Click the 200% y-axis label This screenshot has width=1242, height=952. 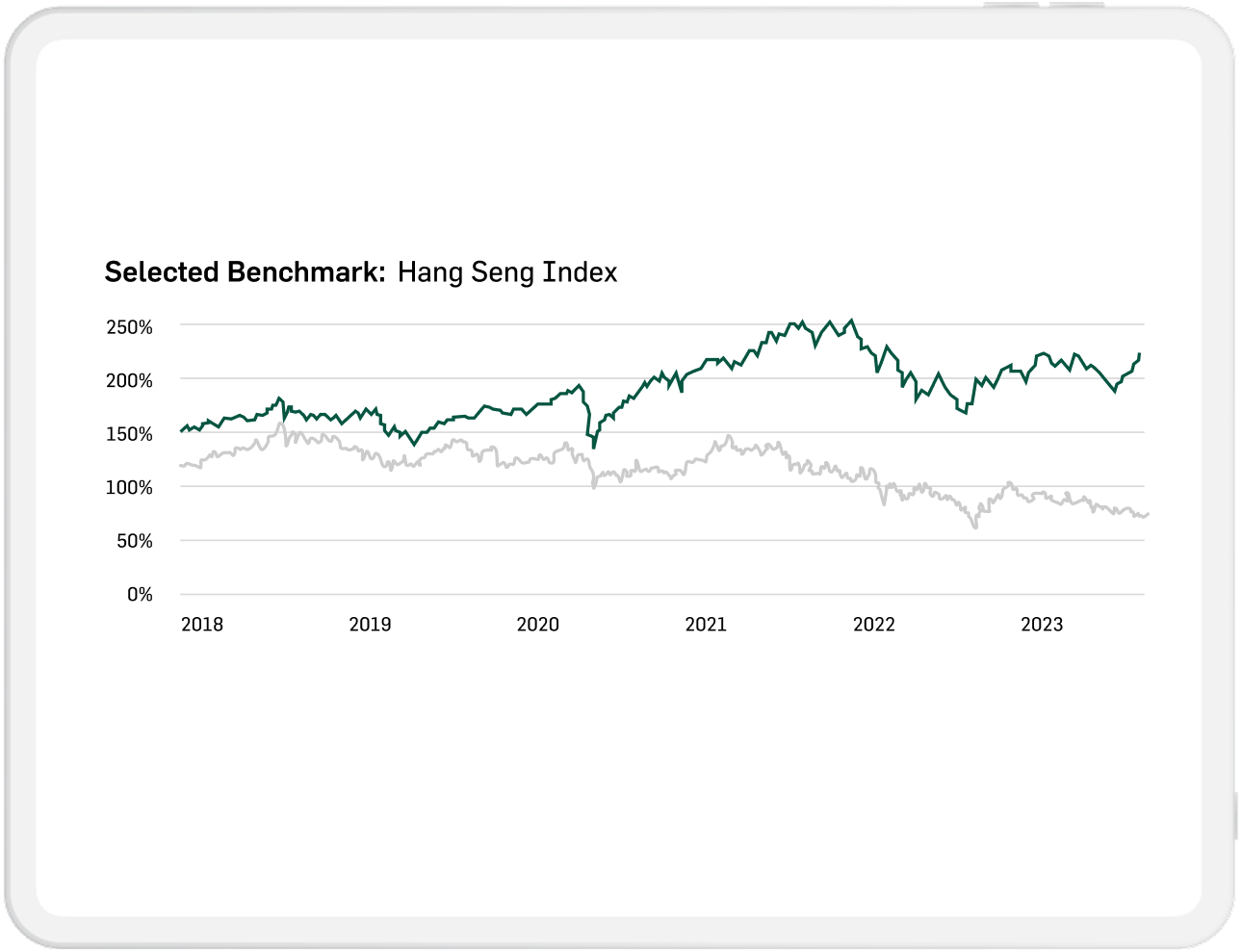pos(129,381)
